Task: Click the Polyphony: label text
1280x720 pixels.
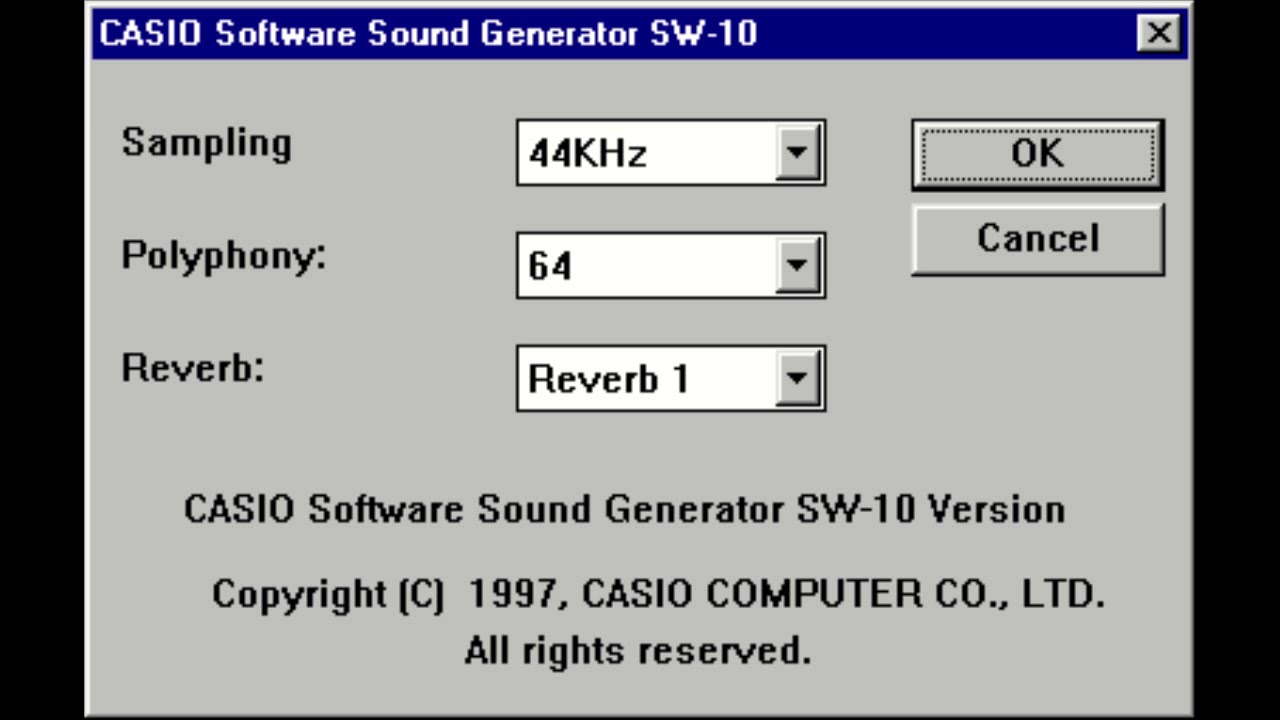Action: [224, 257]
